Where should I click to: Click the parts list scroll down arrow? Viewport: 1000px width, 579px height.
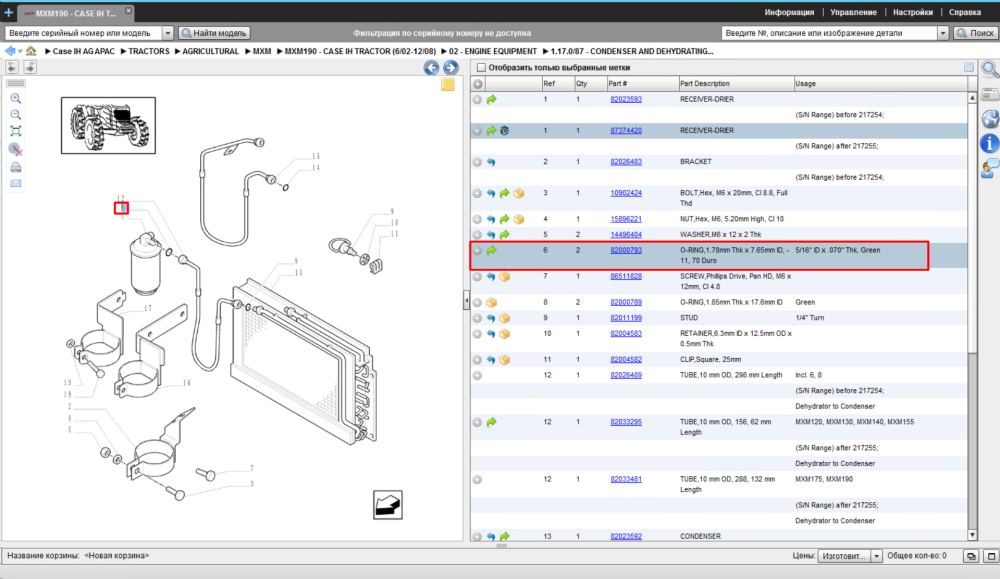click(972, 536)
